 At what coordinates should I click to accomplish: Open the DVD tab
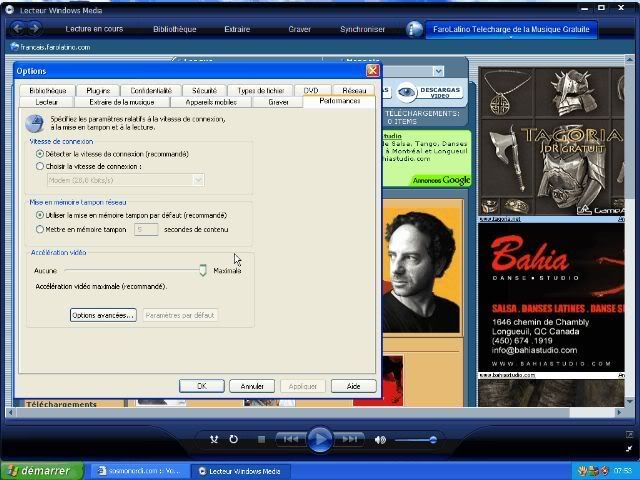click(311, 91)
